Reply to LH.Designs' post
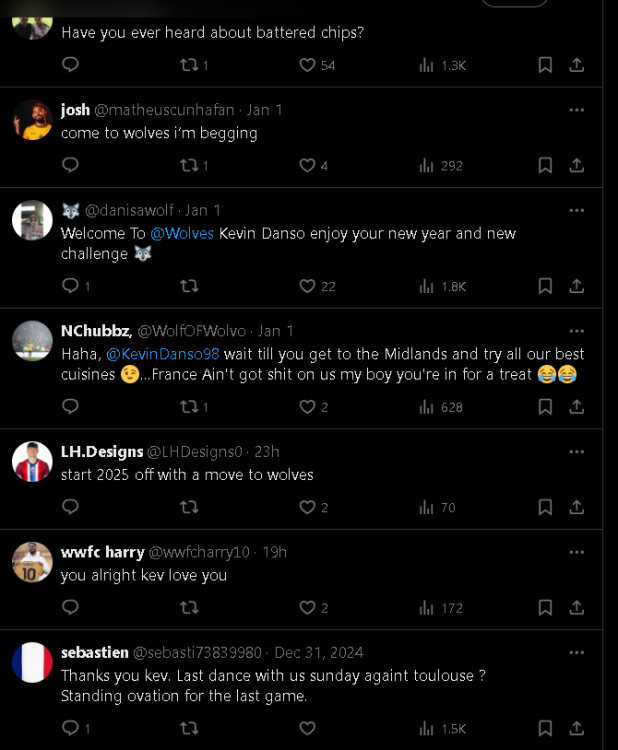618x750 pixels. click(70, 507)
